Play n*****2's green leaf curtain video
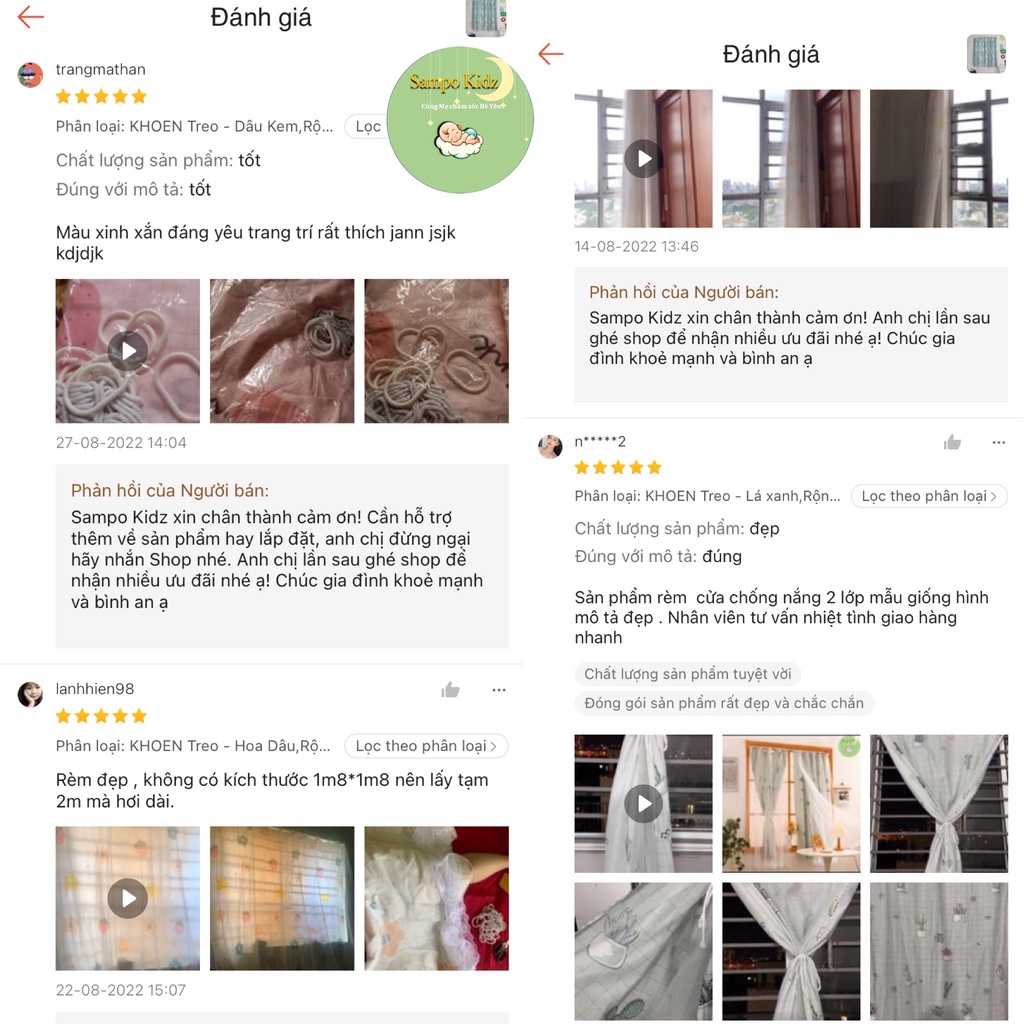The height and width of the screenshot is (1024, 1024). tap(643, 803)
